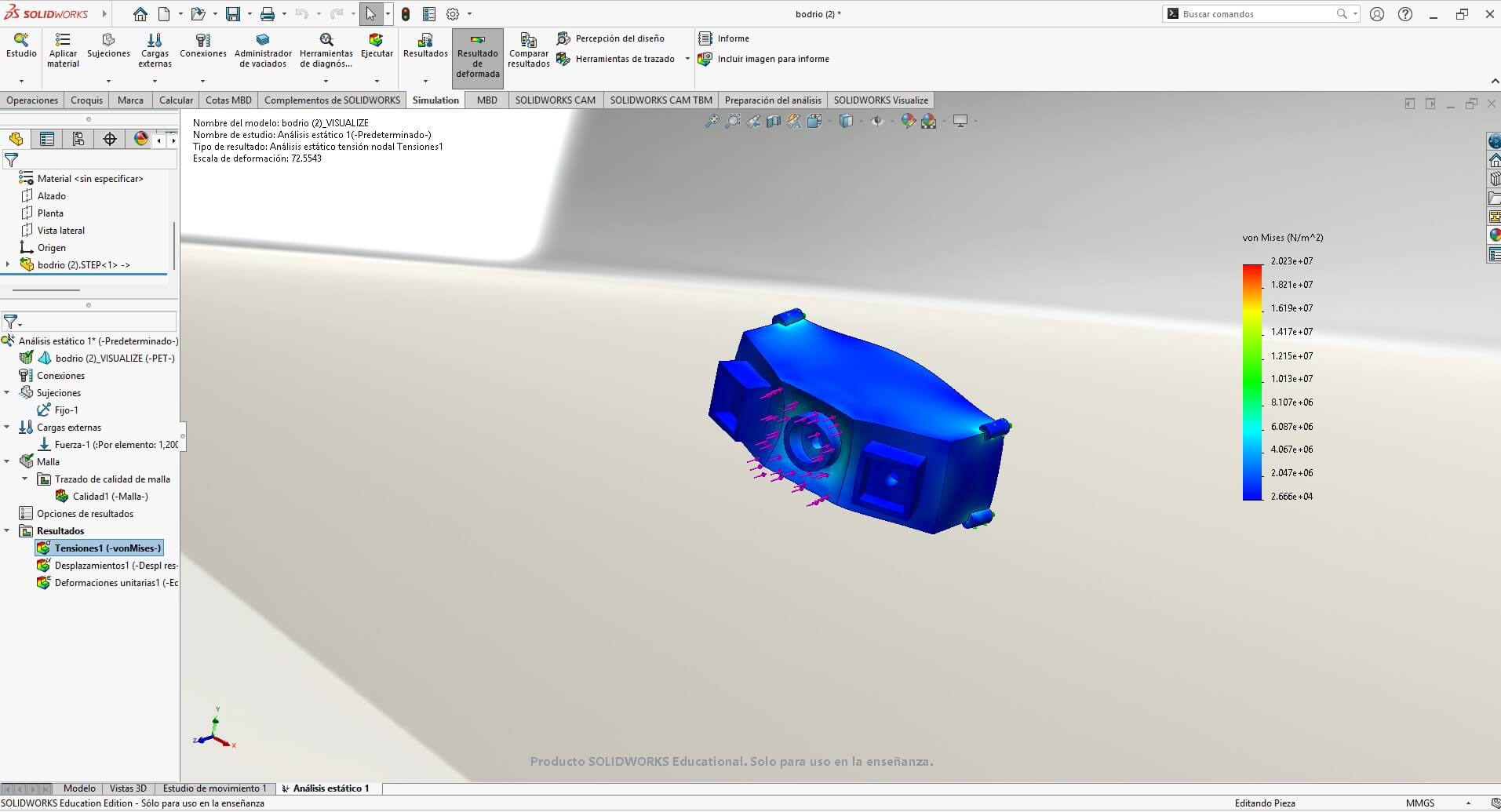This screenshot has height=812, width=1501.
Task: Switch to Estudio de movimiento 1 tab
Action: coord(214,788)
